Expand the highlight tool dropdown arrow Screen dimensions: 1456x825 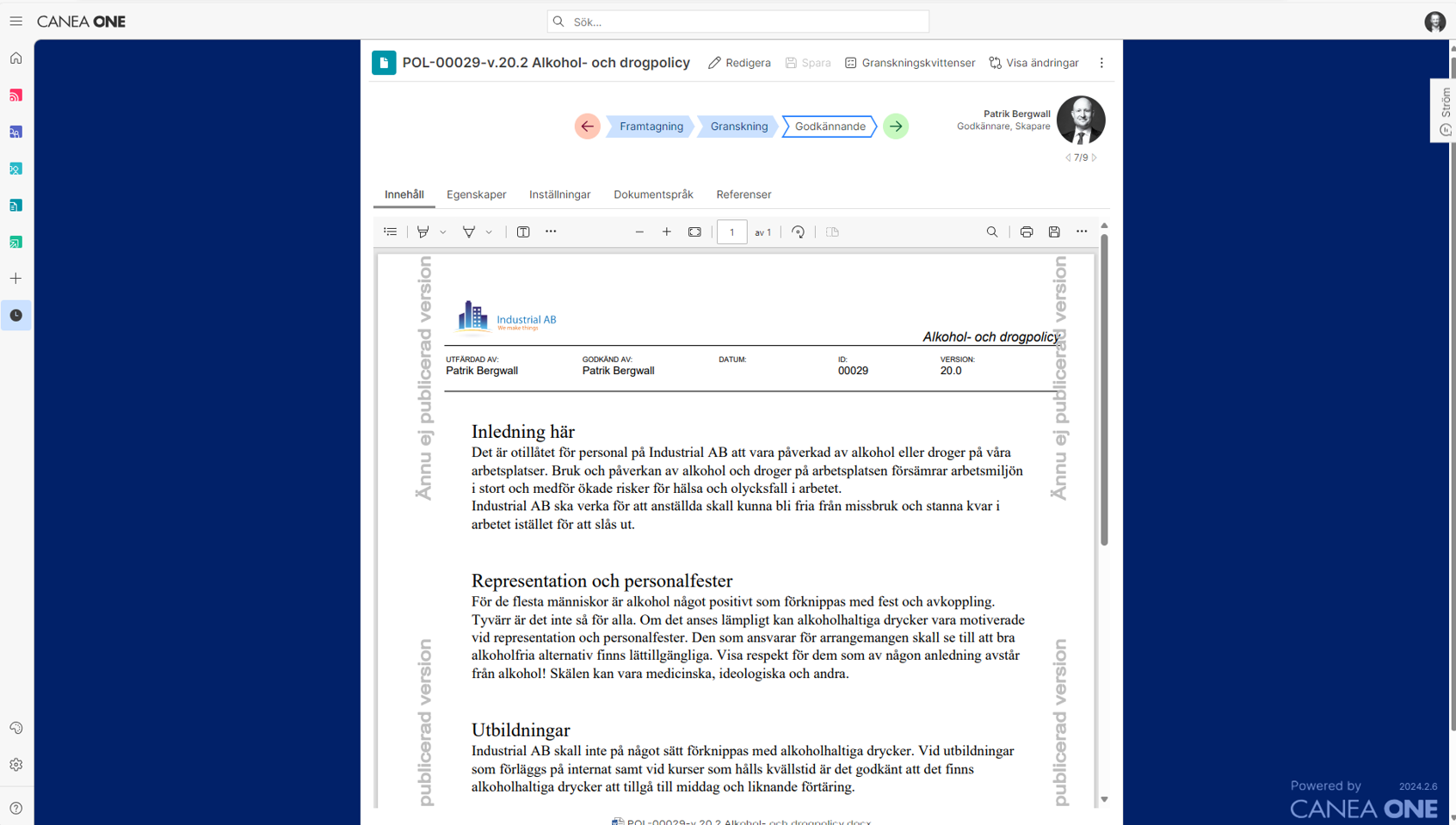coord(443,232)
